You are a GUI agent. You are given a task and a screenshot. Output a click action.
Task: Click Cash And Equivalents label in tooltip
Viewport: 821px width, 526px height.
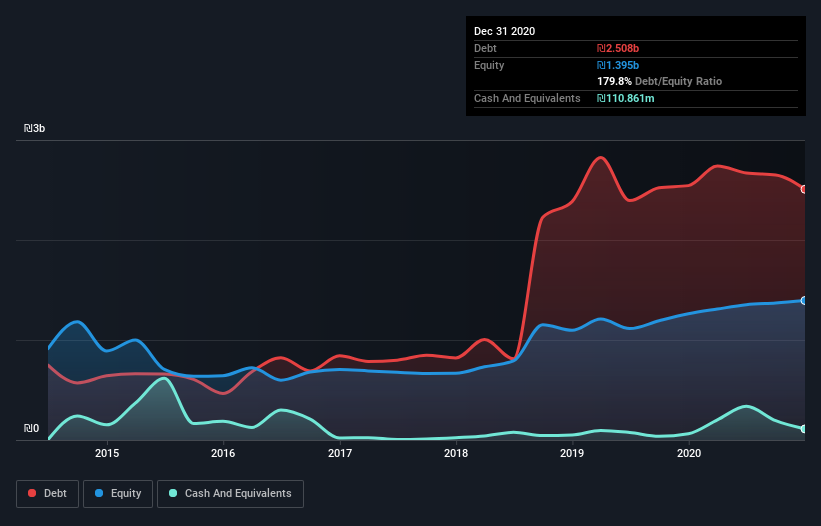pyautogui.click(x=527, y=98)
